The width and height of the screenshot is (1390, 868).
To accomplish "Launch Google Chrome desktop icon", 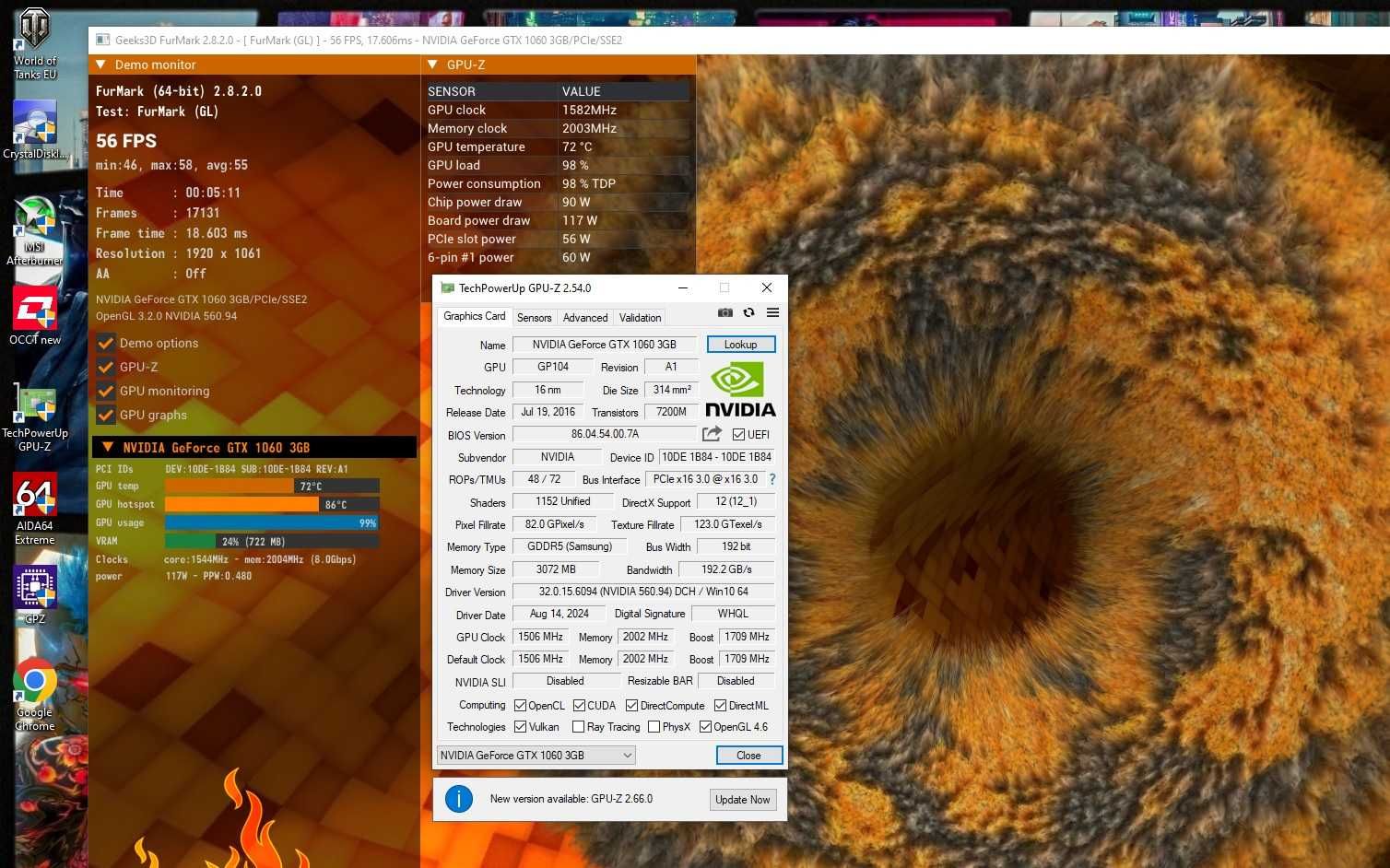I will click(x=35, y=695).
